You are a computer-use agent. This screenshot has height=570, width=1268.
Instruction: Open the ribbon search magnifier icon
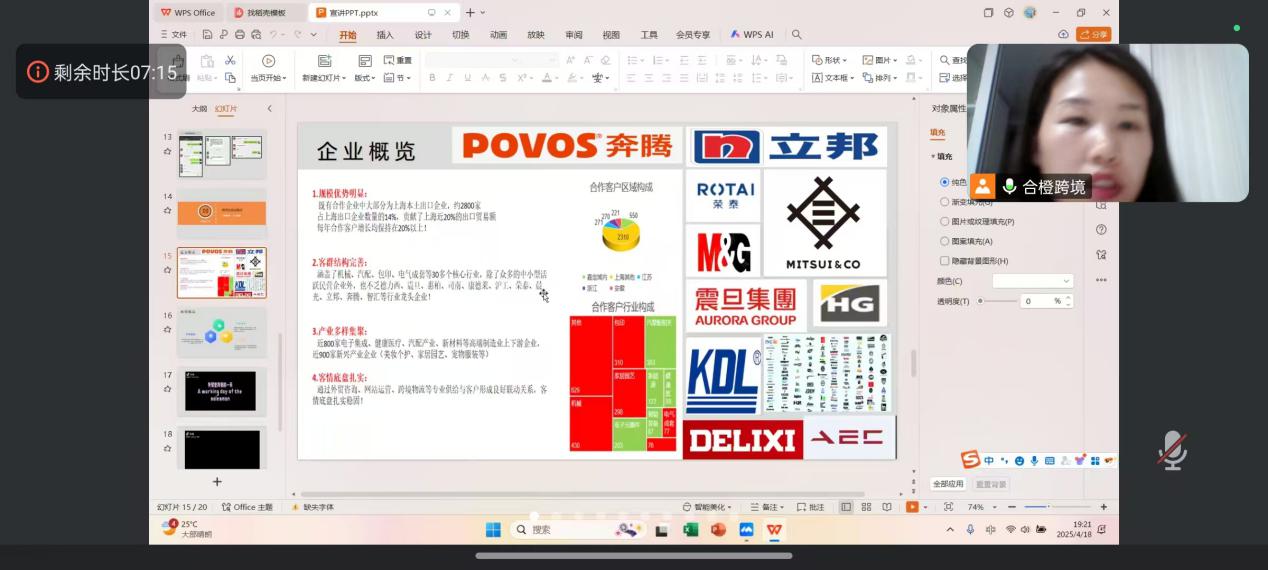pos(797,35)
